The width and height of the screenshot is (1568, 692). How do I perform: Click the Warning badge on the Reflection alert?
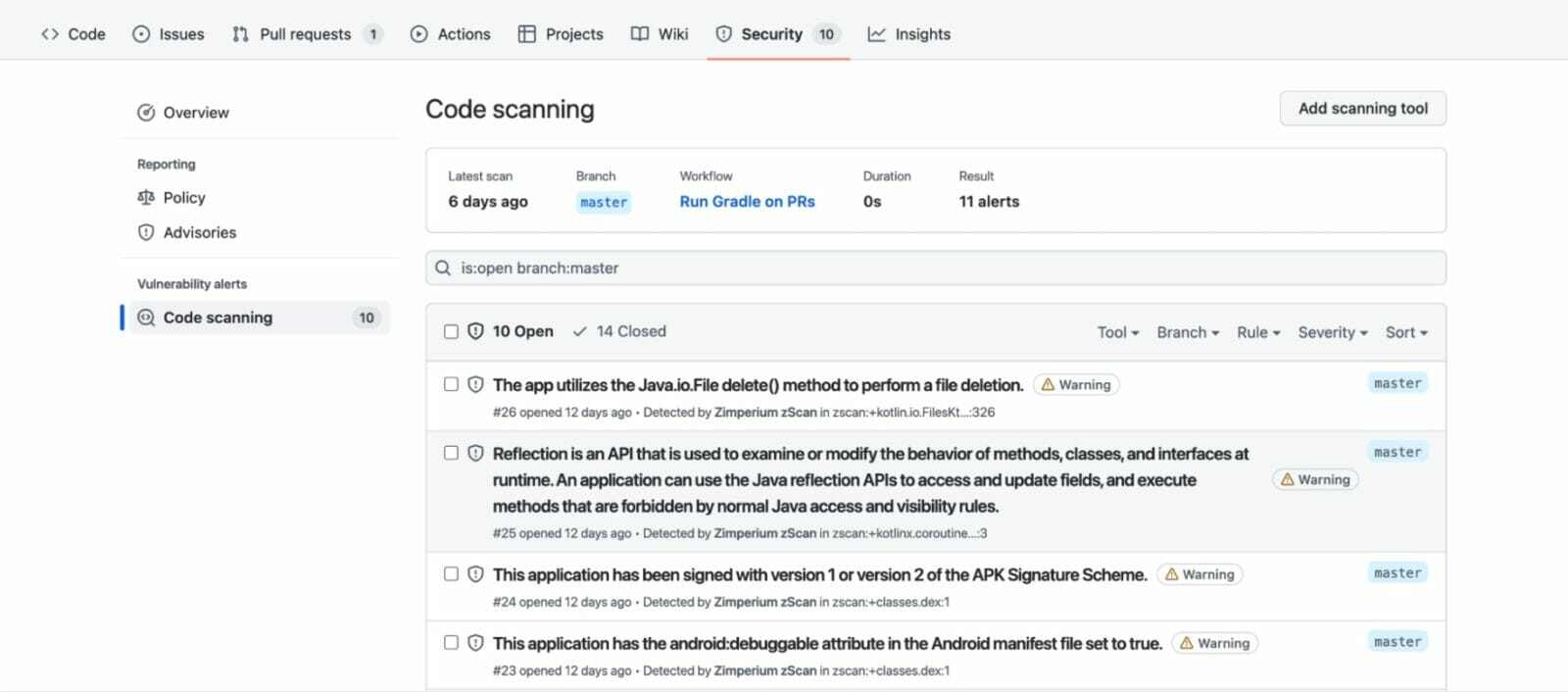[x=1315, y=479]
